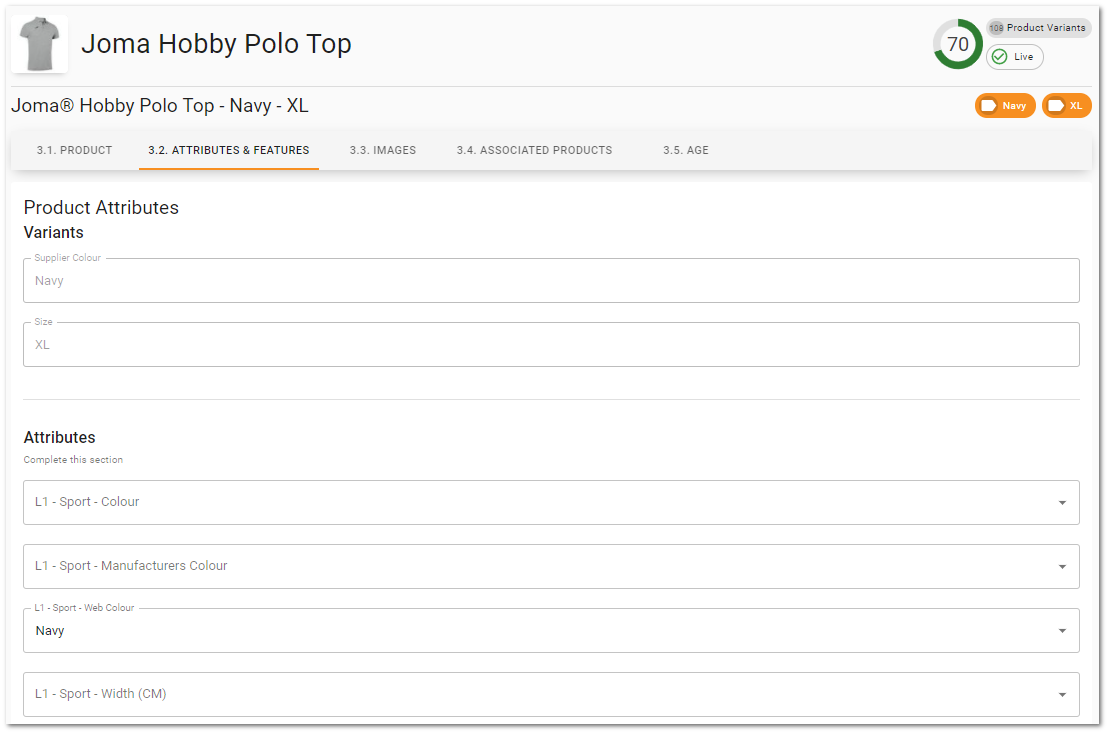This screenshot has width=1109, height=734.
Task: Open the L1 - Sport - Width (CM) dropdown
Action: (x=551, y=694)
